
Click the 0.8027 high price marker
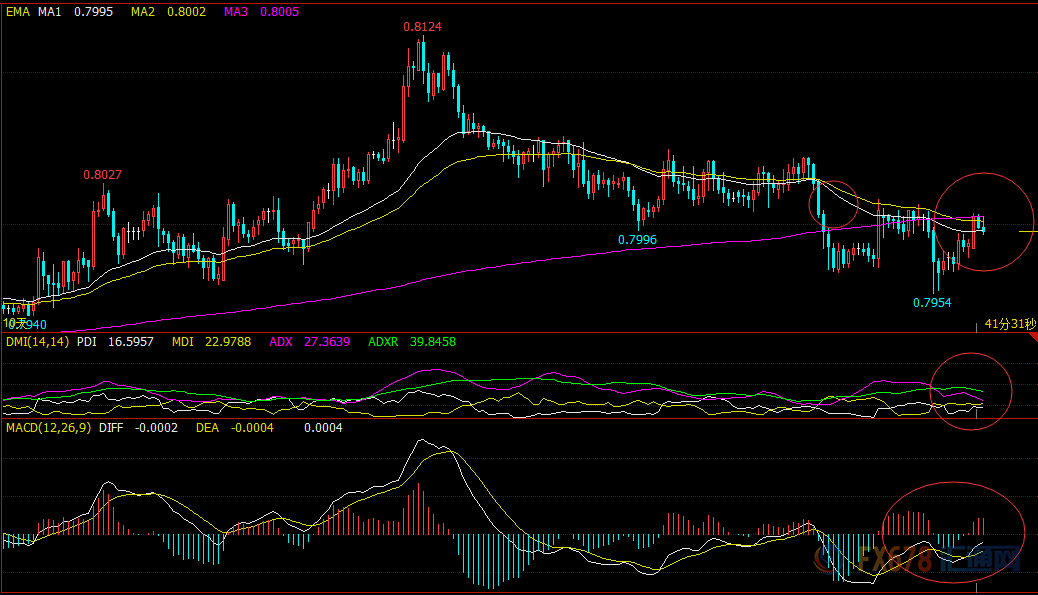(102, 175)
